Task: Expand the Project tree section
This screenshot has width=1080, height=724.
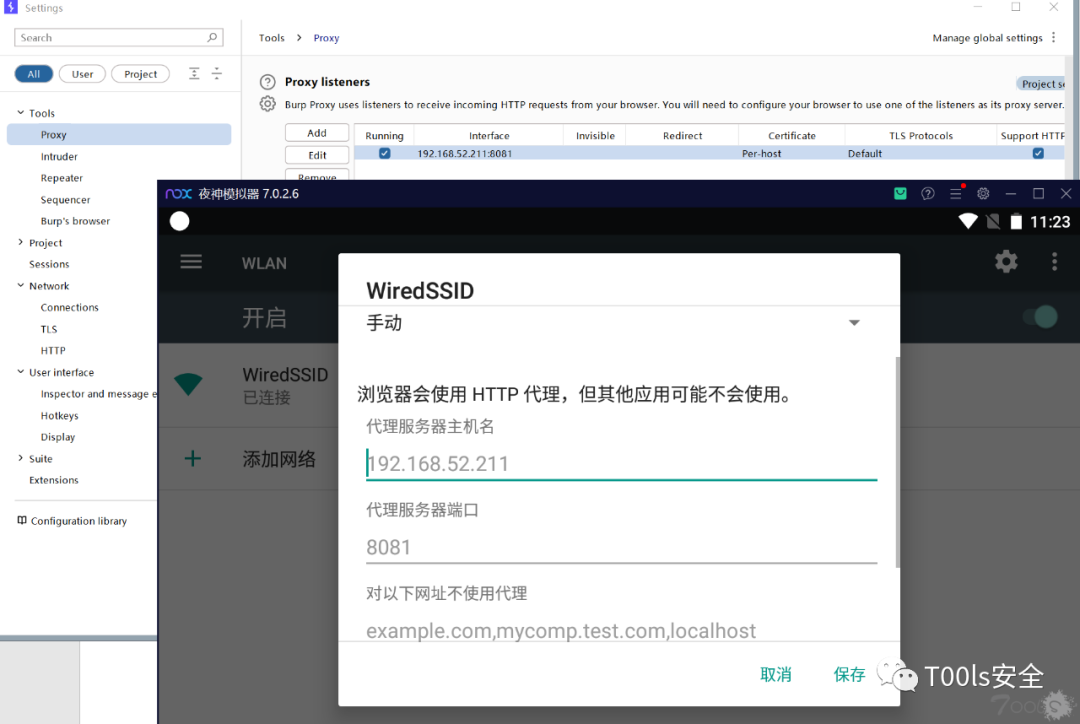Action: (21, 242)
